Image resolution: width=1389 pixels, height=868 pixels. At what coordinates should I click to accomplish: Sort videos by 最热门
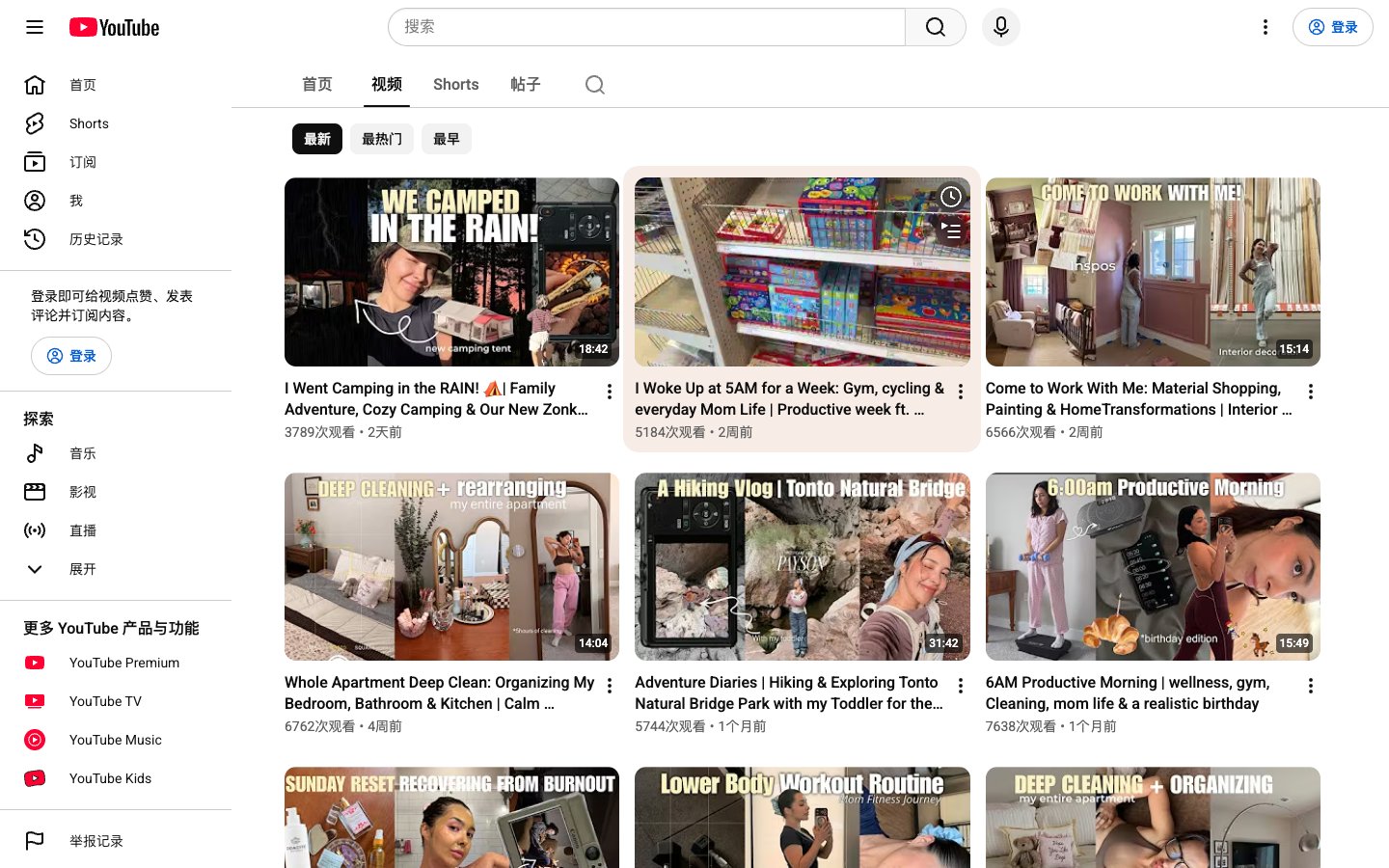point(382,139)
